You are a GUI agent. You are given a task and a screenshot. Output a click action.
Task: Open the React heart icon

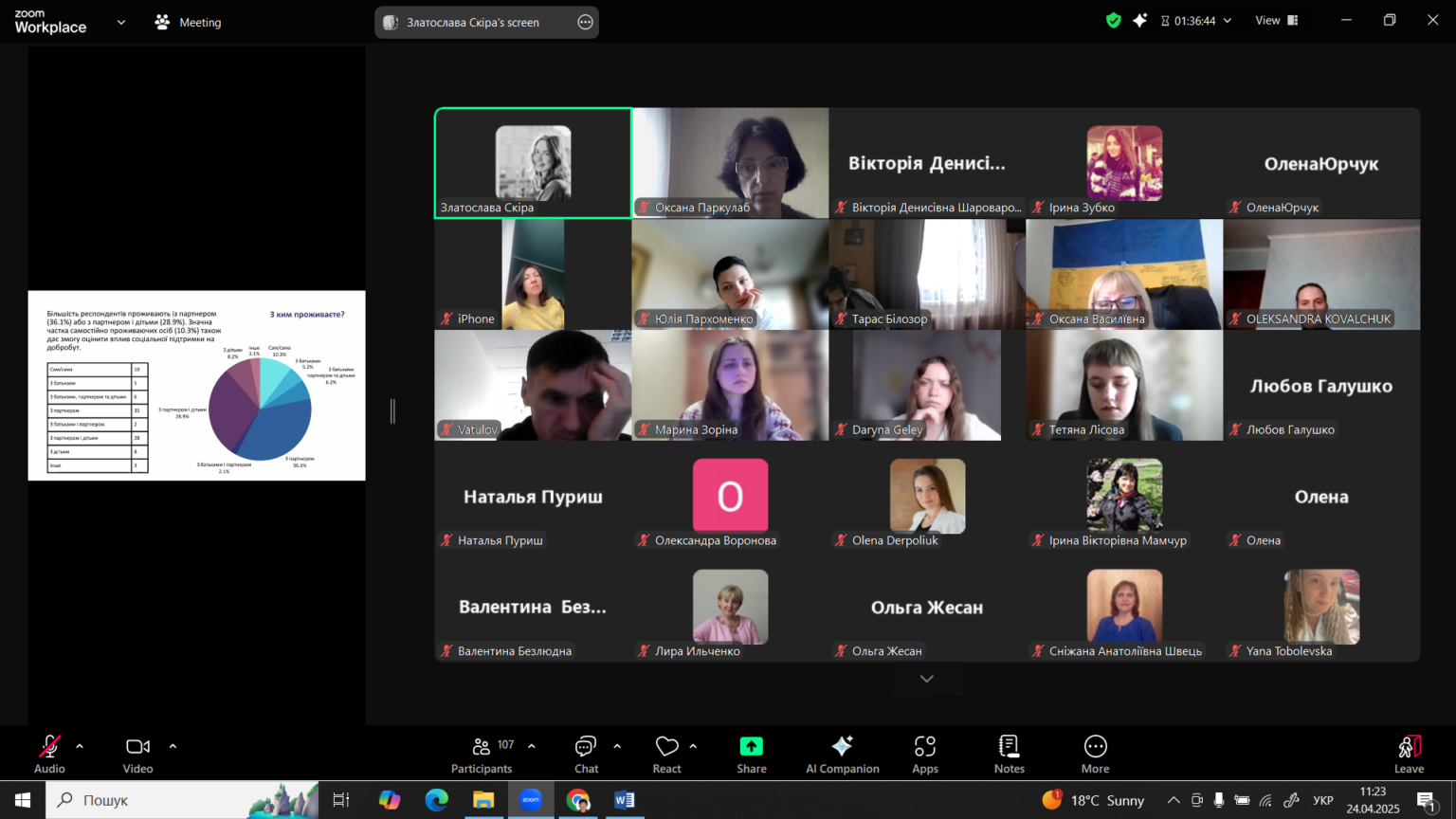pyautogui.click(x=666, y=755)
